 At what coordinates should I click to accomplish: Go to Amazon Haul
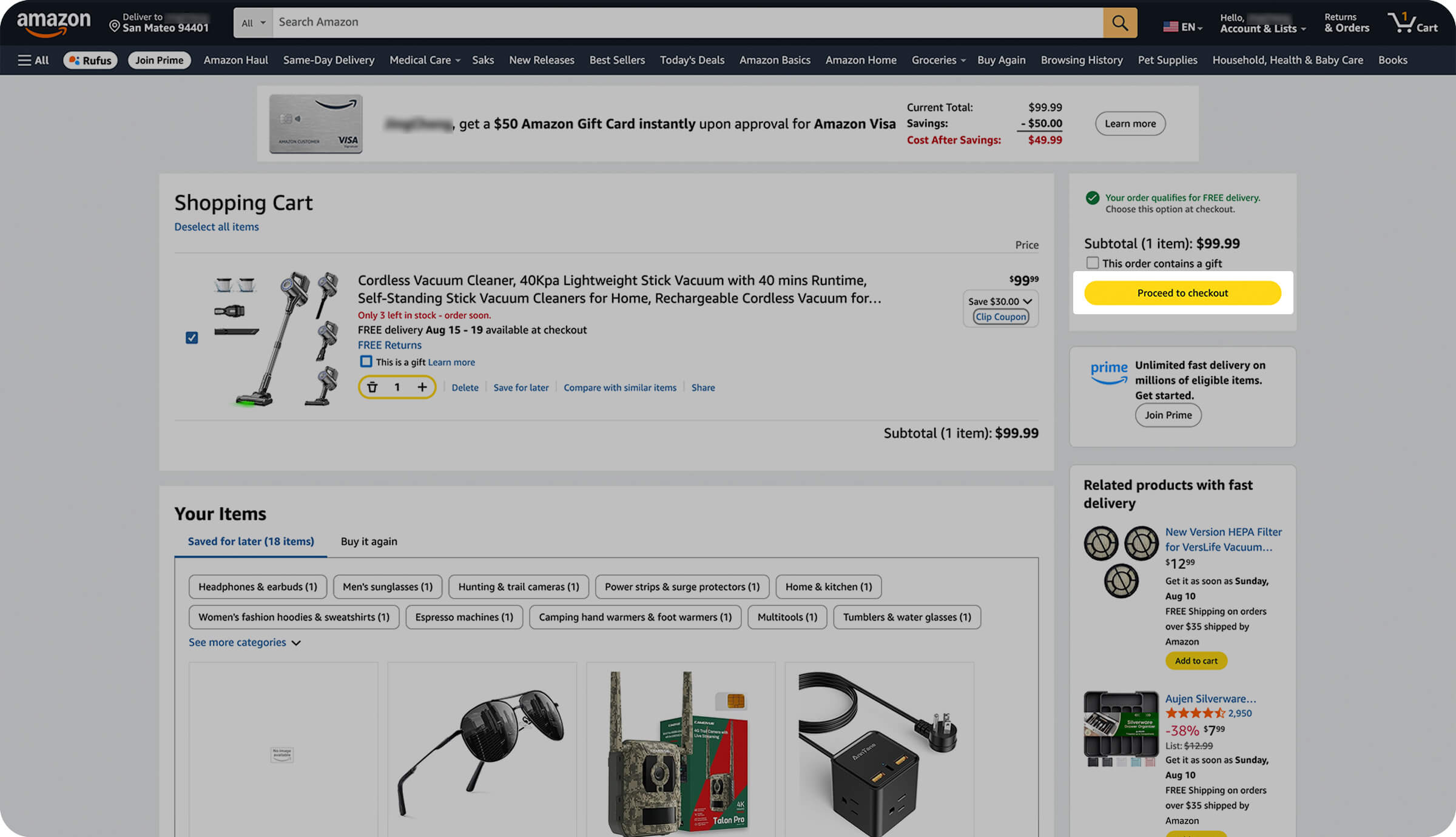coord(235,60)
